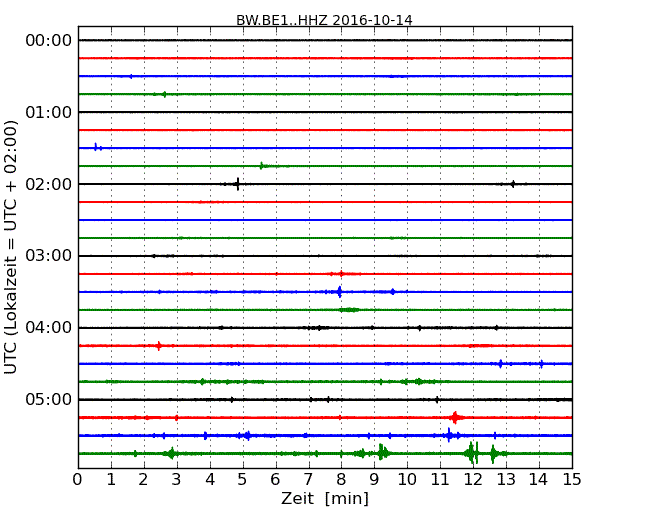
Task: Click x-axis tick label 14
Action: (x=539, y=479)
